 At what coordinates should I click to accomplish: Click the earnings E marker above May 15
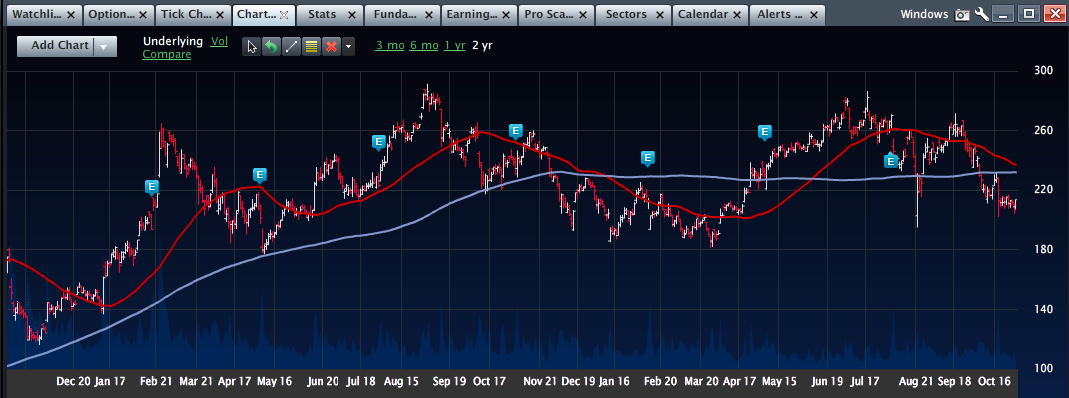tap(765, 132)
